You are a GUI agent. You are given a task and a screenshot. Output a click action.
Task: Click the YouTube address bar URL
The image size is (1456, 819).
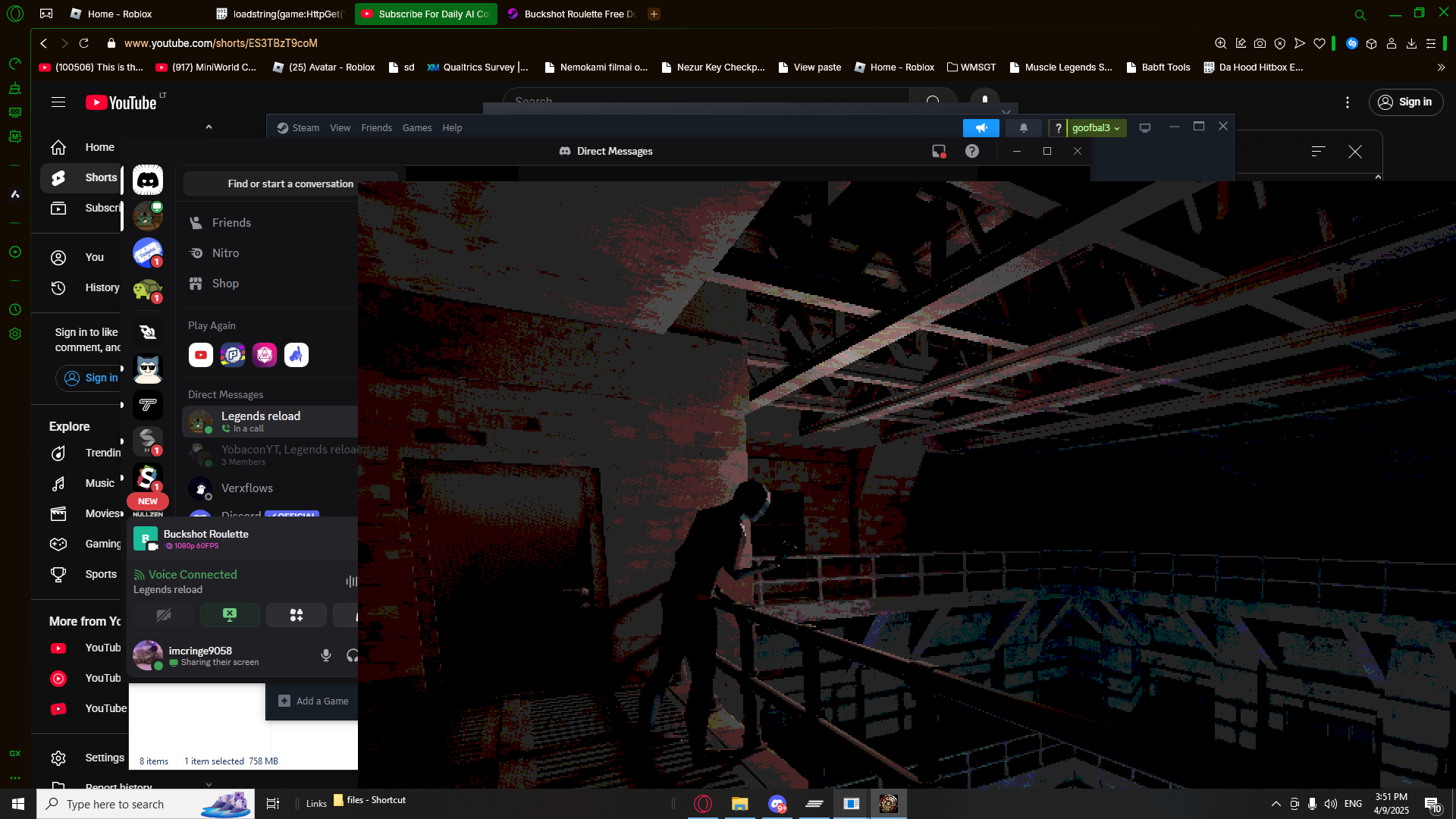pos(221,43)
